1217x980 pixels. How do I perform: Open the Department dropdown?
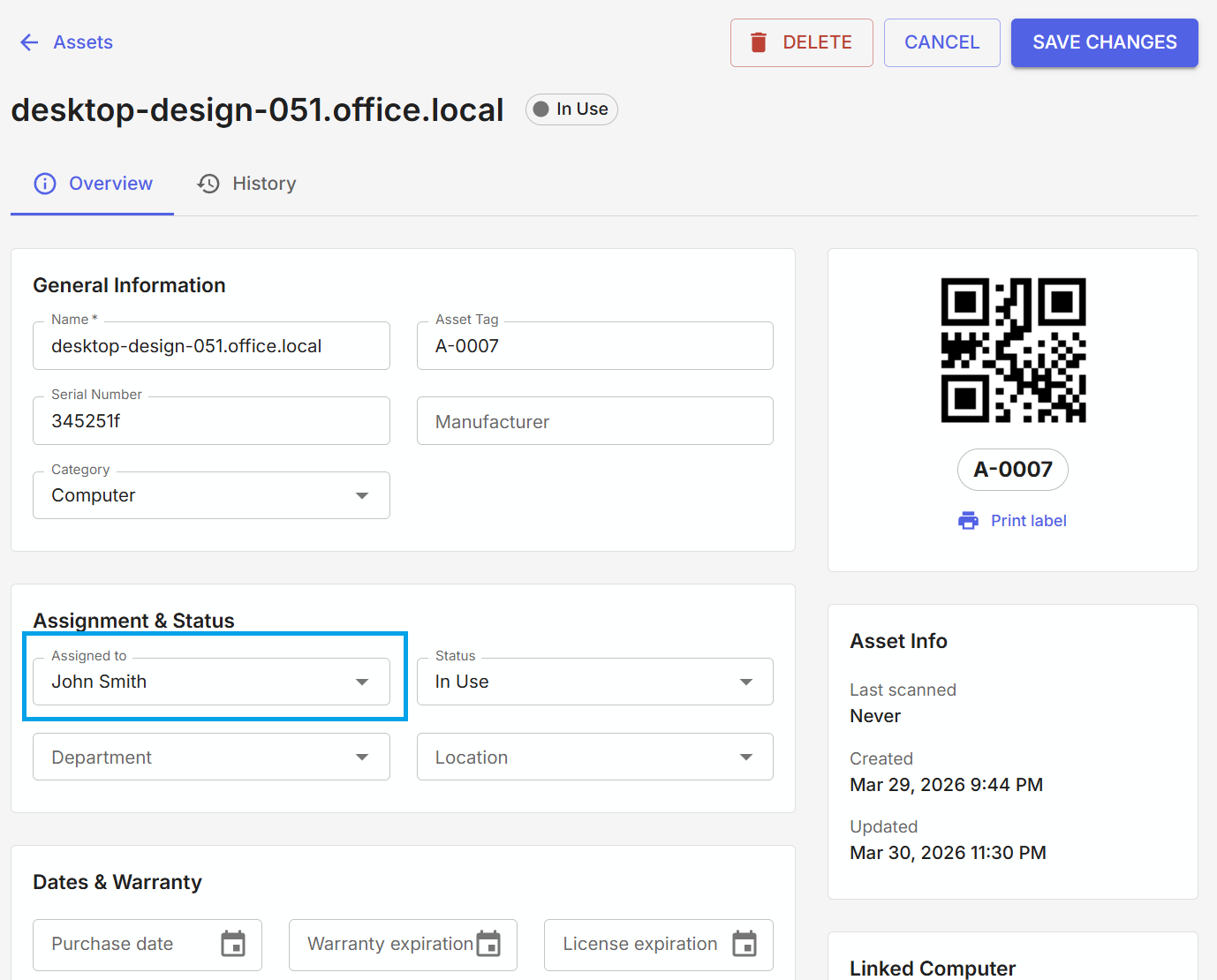tap(211, 757)
